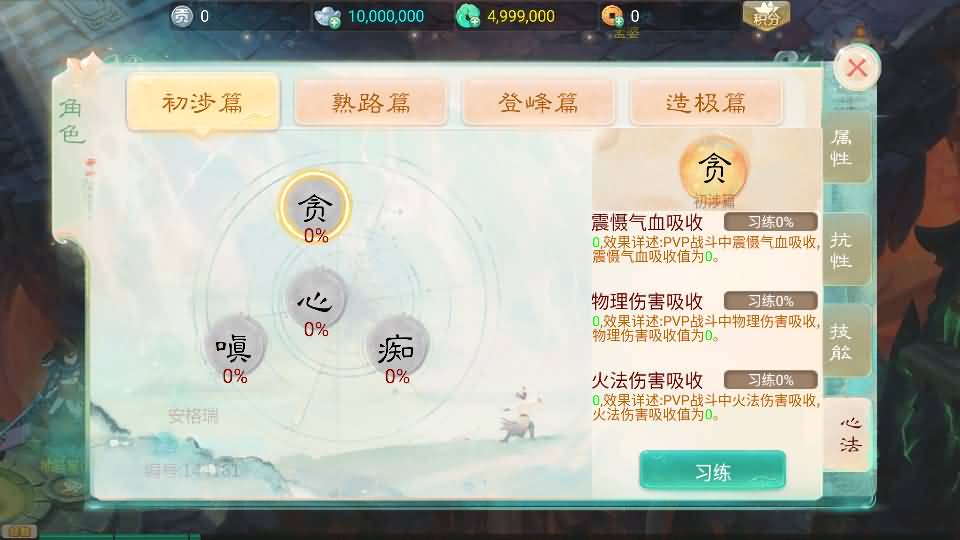Select the 痴 orb node

[x=397, y=347]
